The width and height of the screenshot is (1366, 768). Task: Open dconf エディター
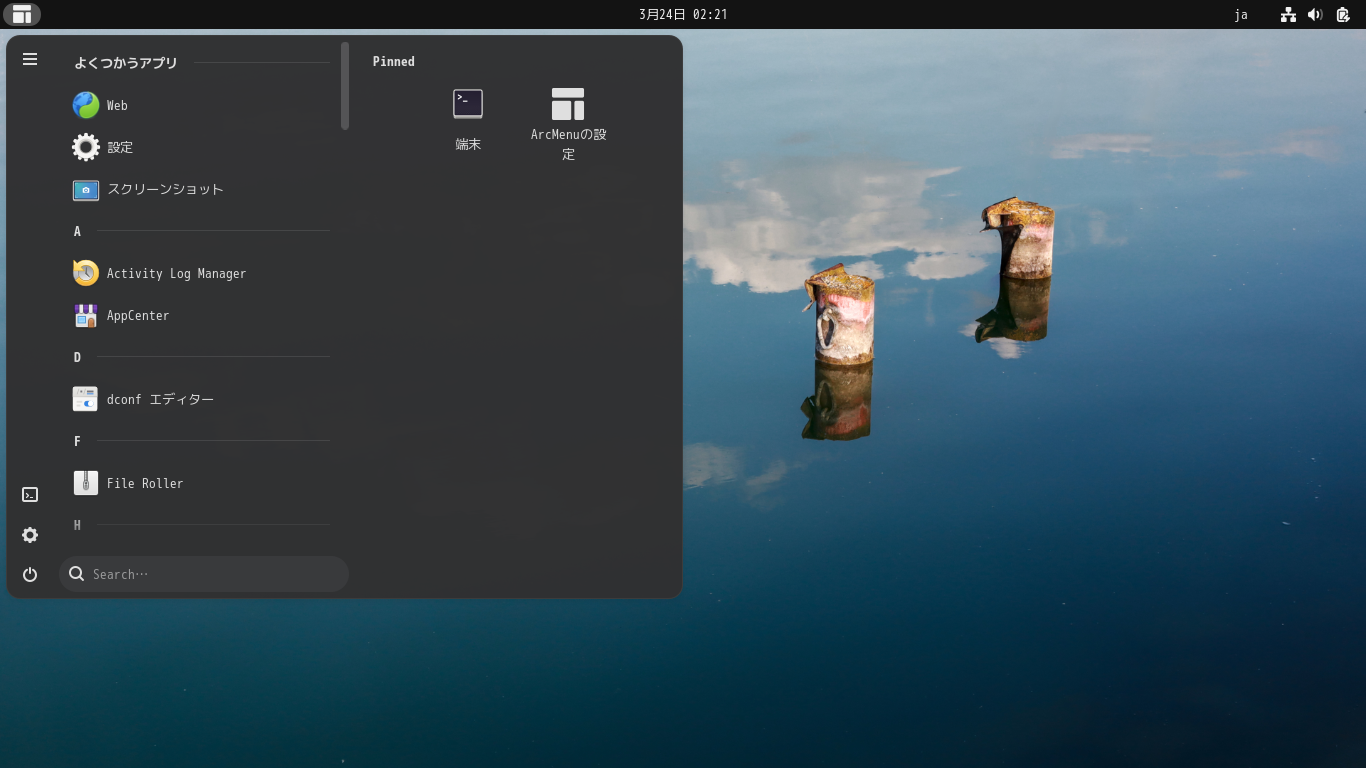(x=201, y=399)
